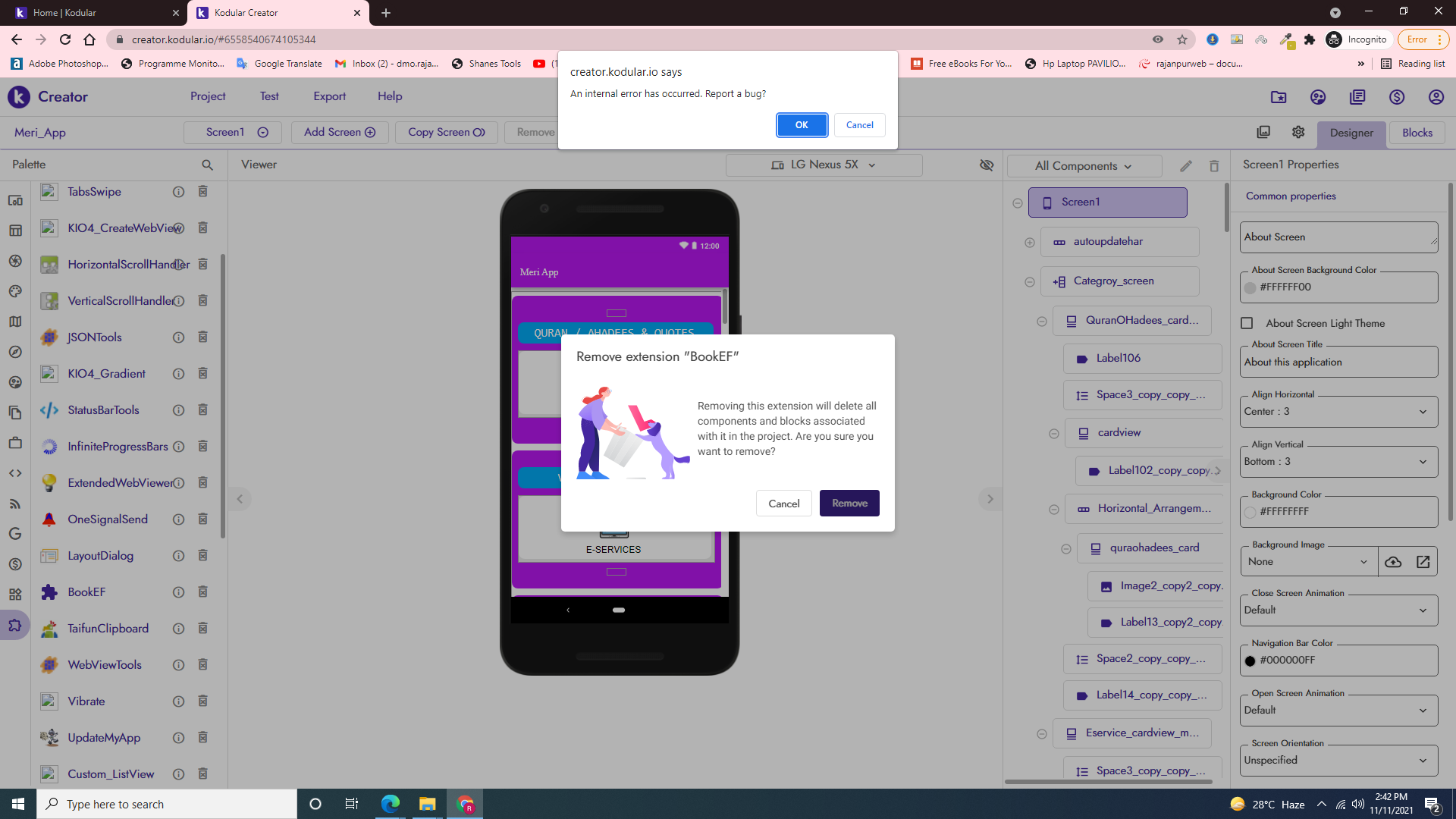1456x819 pixels.
Task: Open info for OneSignalSend extension
Action: point(178,519)
